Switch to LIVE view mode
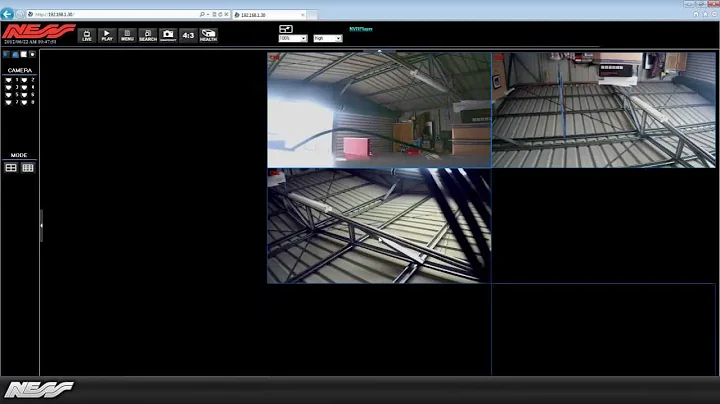The height and width of the screenshot is (404, 720). click(87, 35)
